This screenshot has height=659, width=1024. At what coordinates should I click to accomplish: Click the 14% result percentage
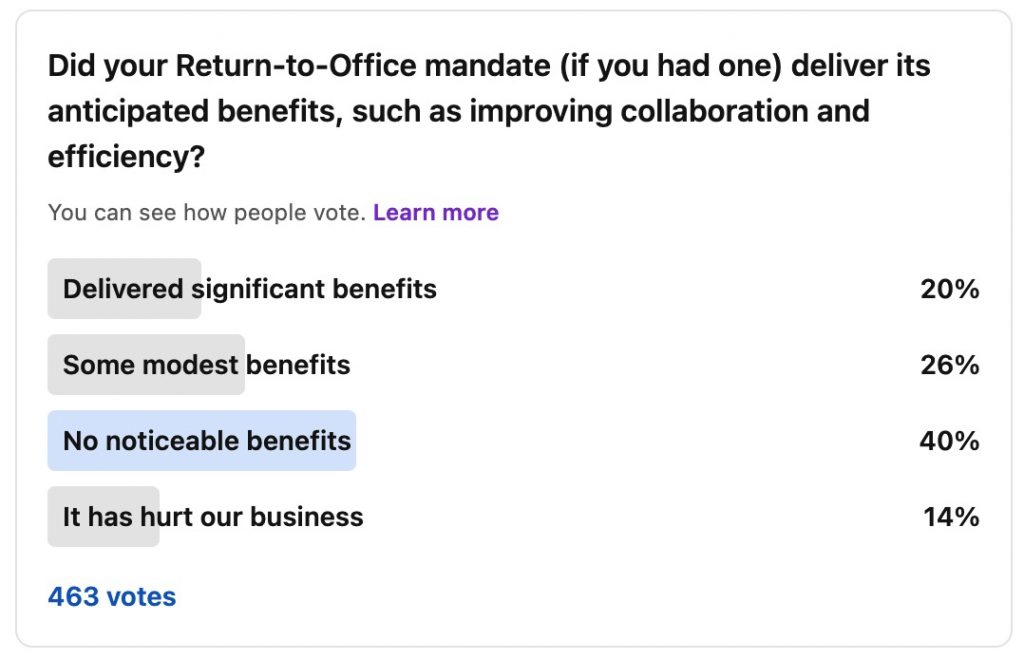point(951,517)
